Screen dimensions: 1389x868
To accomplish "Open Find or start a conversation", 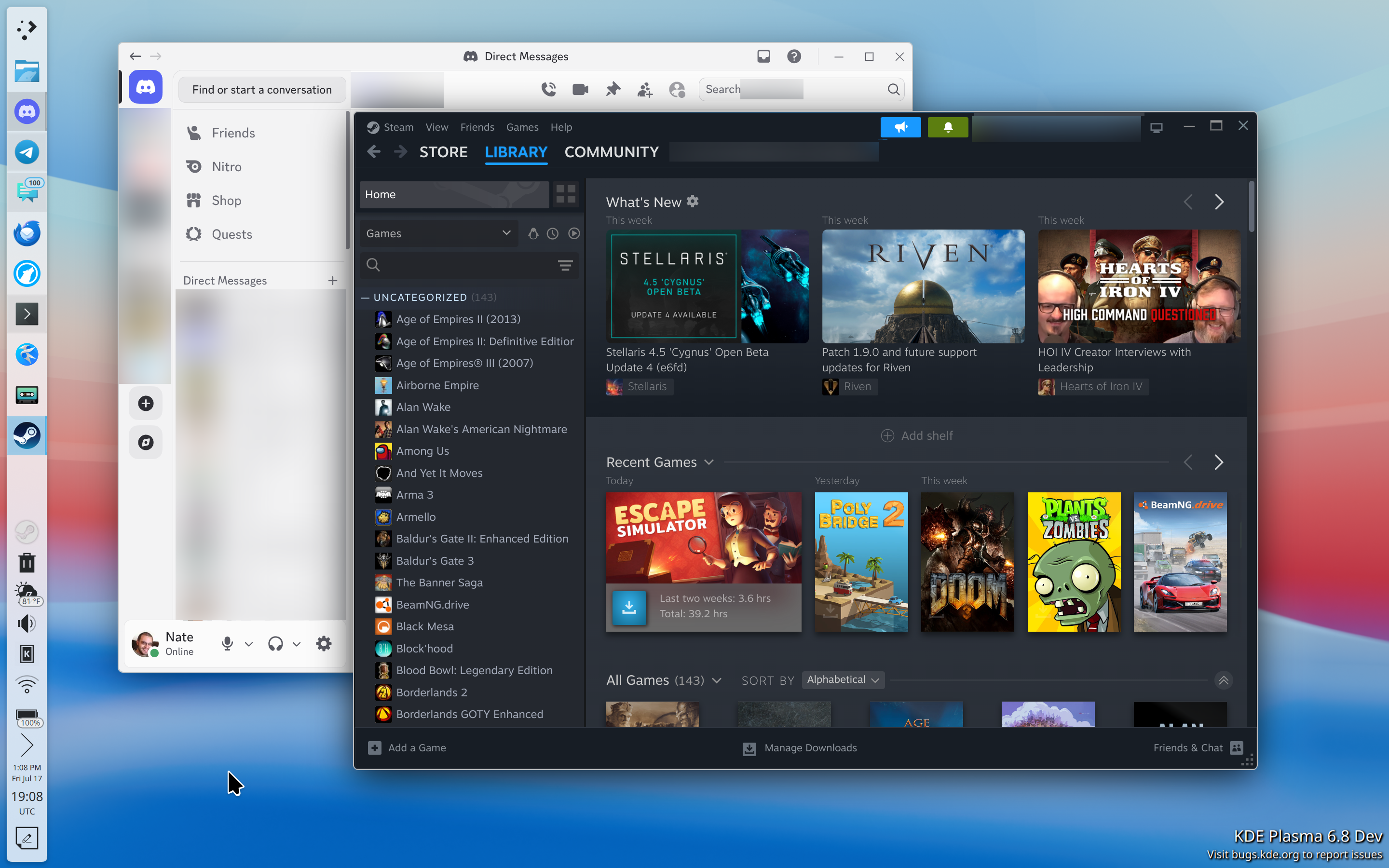I will pos(262,90).
